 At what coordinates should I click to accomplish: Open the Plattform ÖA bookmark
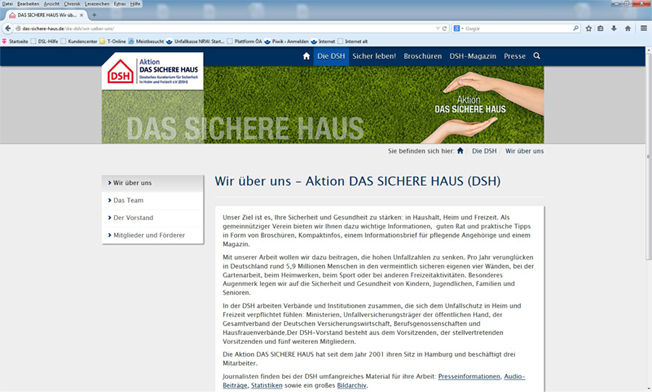click(x=244, y=41)
